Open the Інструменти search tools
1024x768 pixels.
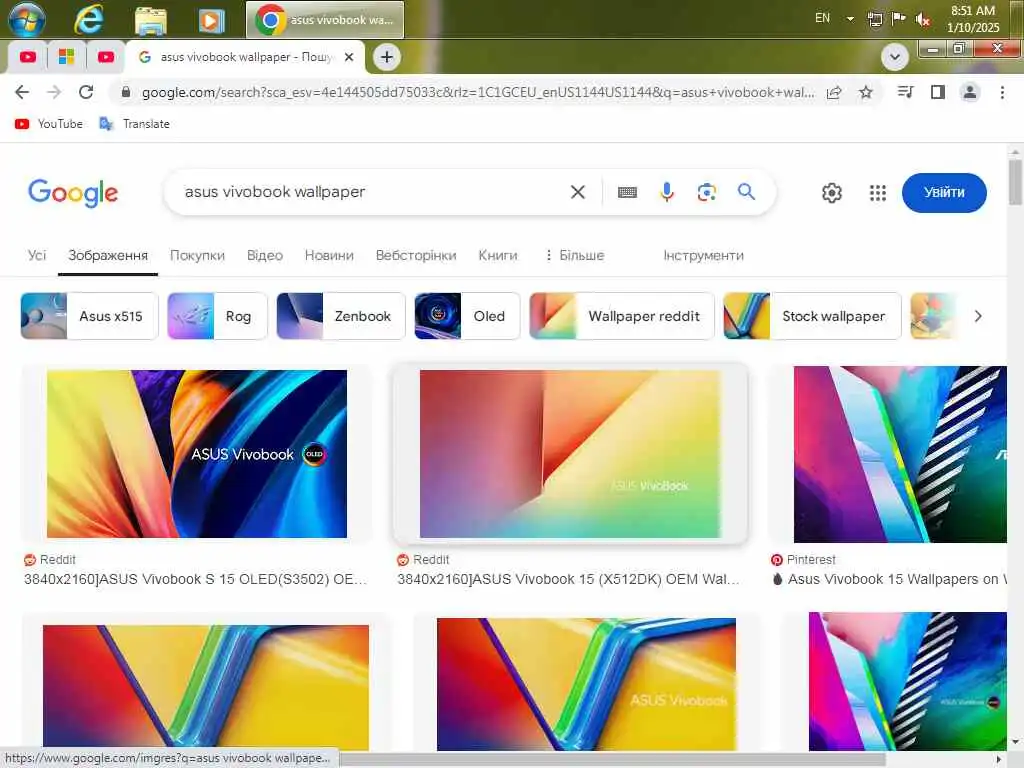(703, 255)
